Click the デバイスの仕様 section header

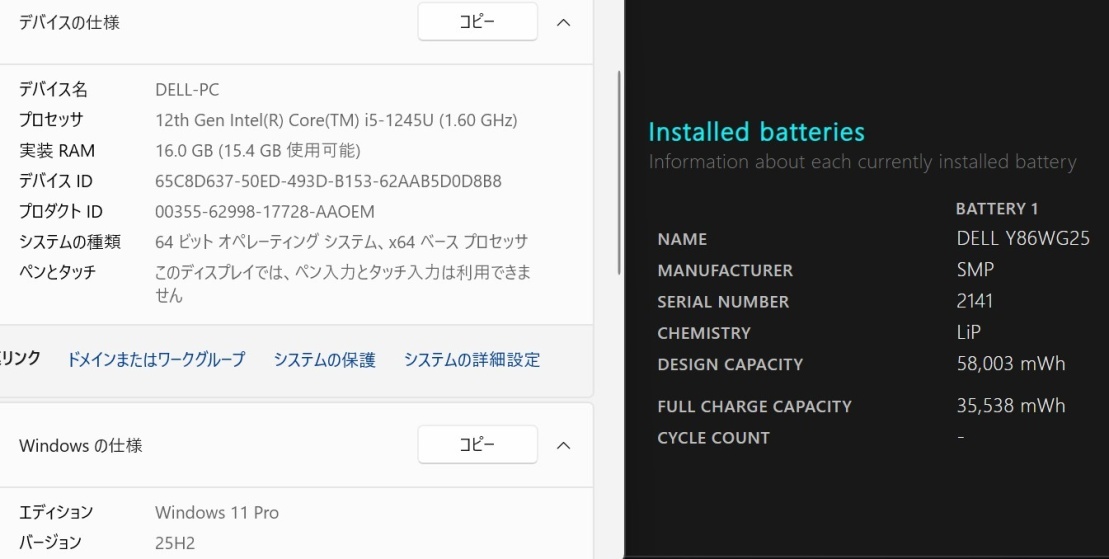(69, 22)
